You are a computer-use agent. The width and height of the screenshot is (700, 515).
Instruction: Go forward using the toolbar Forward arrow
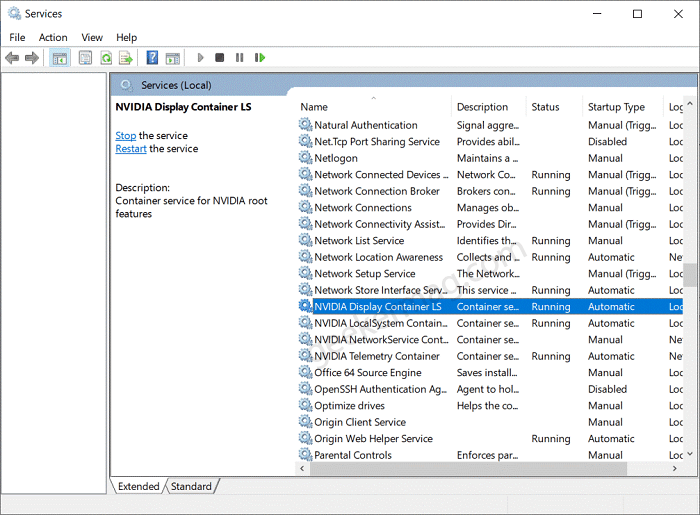pyautogui.click(x=32, y=58)
